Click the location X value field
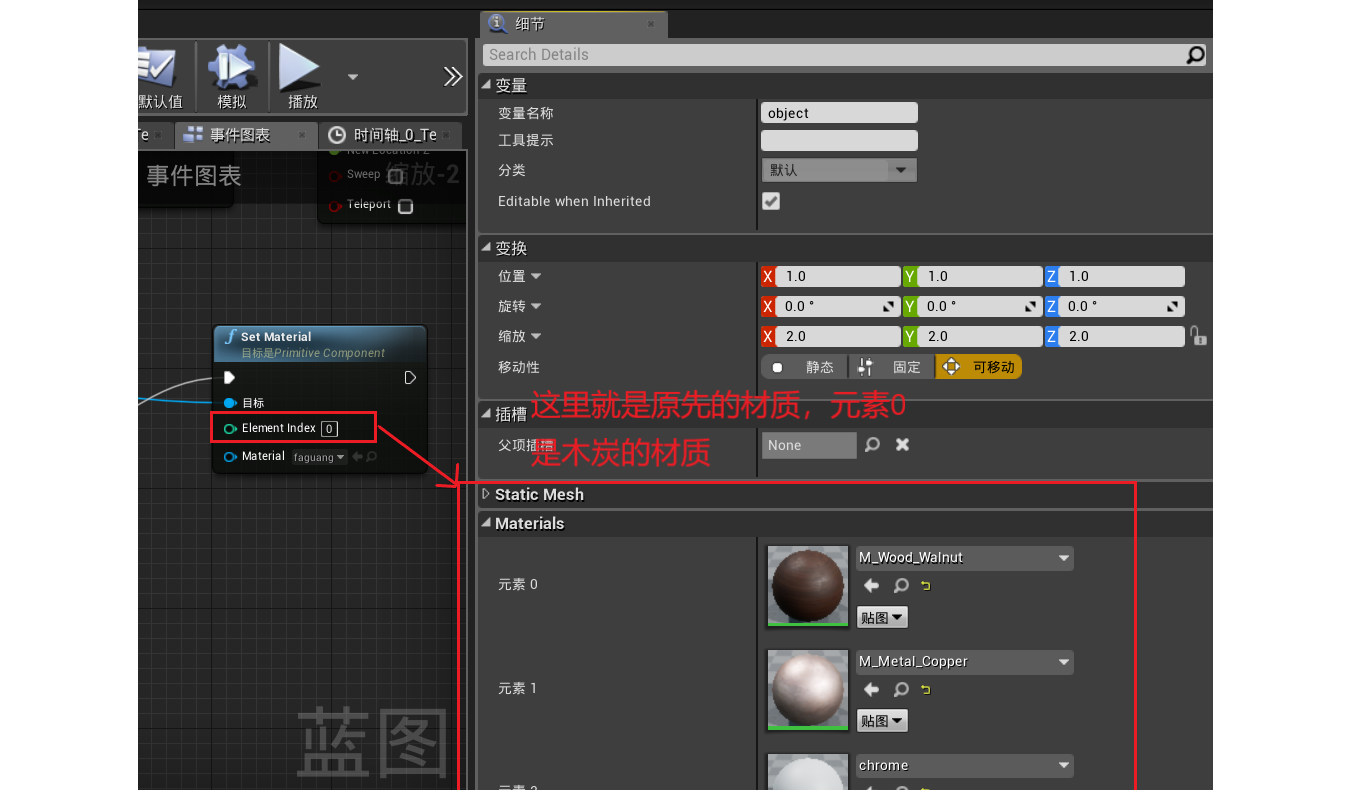Image resolution: width=1350 pixels, height=790 pixels. [x=838, y=276]
